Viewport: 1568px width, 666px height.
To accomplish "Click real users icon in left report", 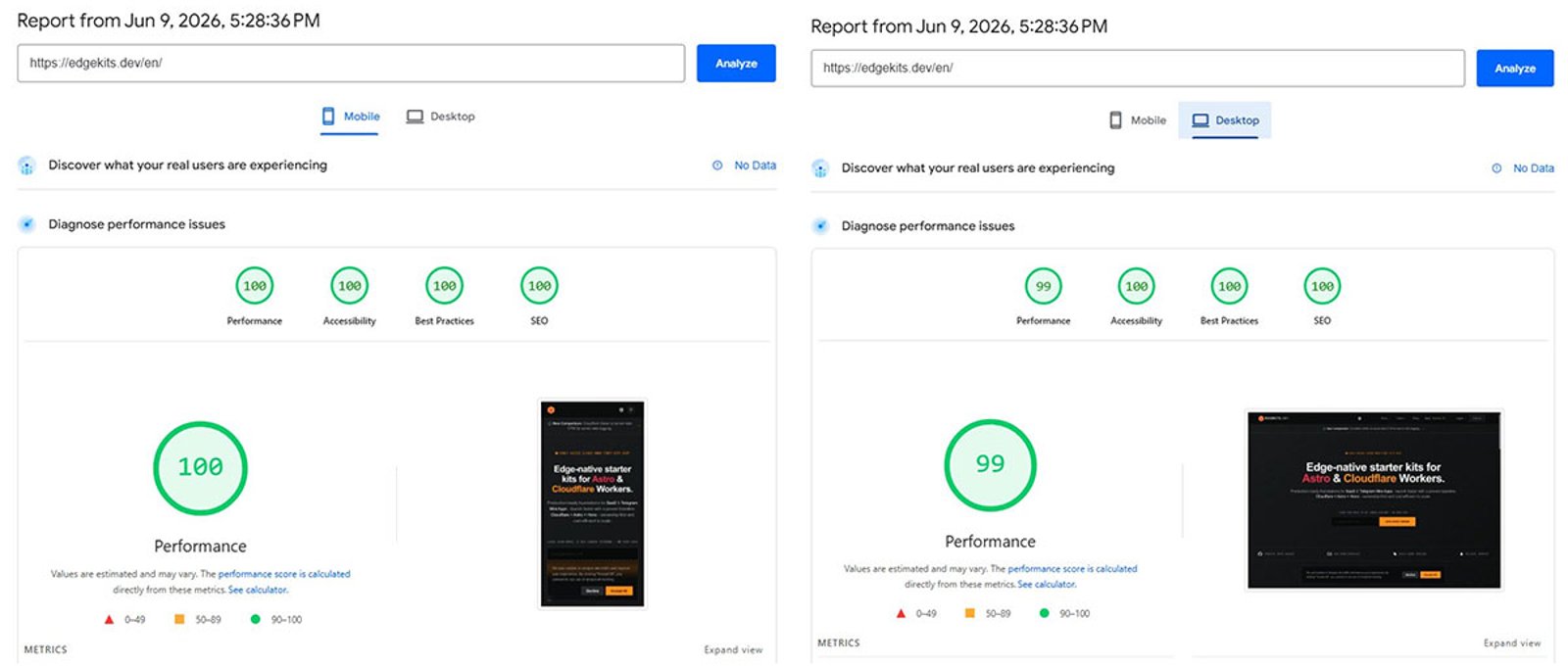I will point(27,166).
